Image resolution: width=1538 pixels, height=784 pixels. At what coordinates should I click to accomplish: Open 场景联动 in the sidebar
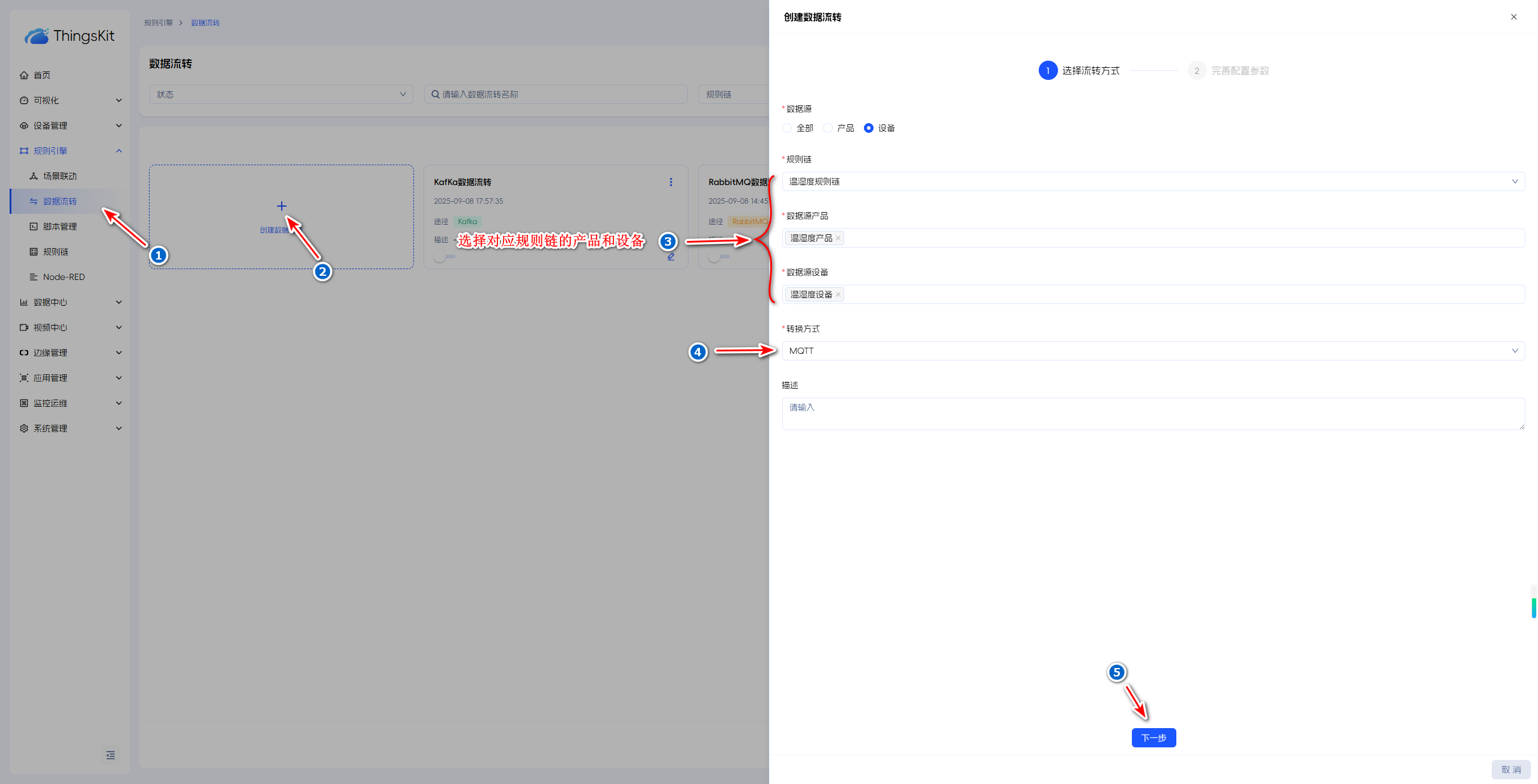[59, 176]
